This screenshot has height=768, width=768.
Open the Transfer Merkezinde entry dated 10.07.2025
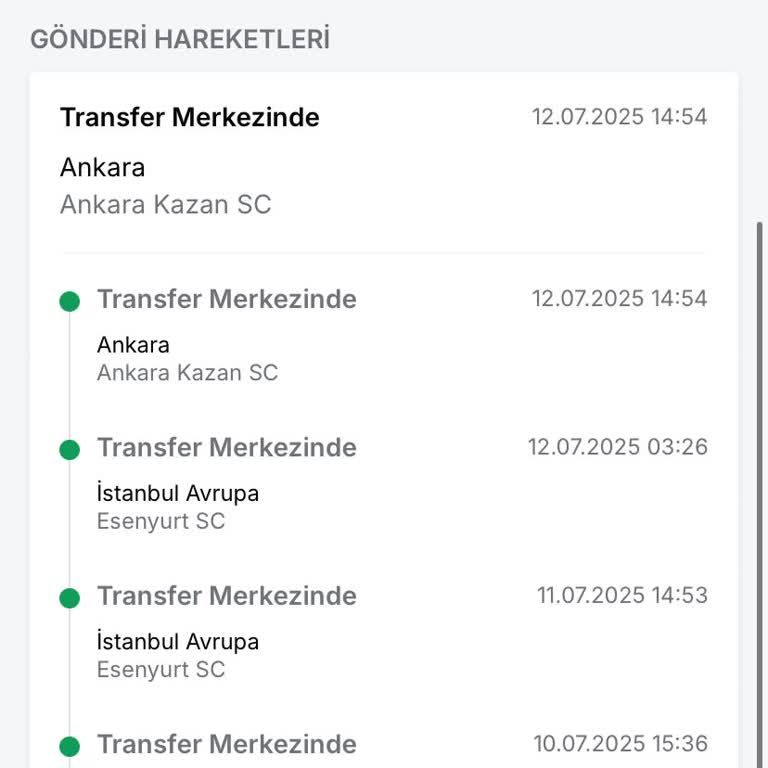[226, 744]
